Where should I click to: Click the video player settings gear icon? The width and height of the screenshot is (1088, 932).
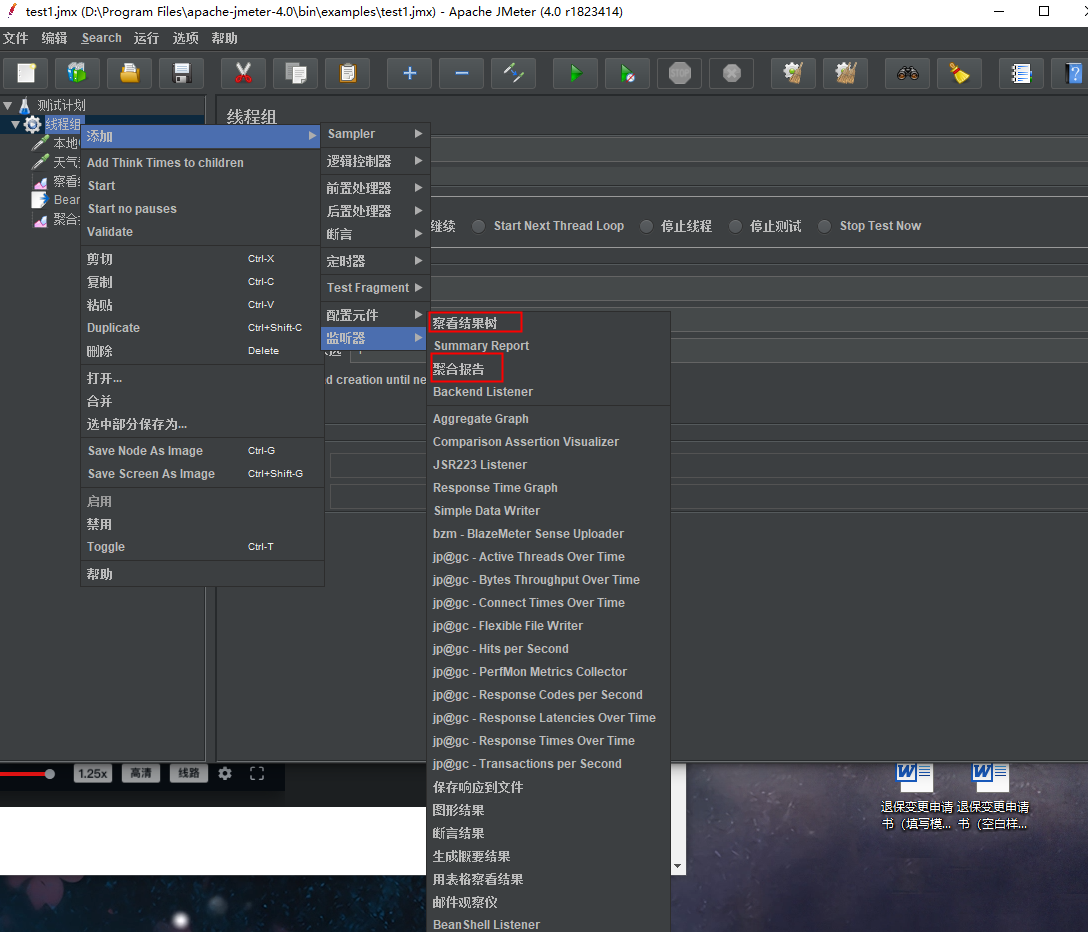click(x=225, y=773)
